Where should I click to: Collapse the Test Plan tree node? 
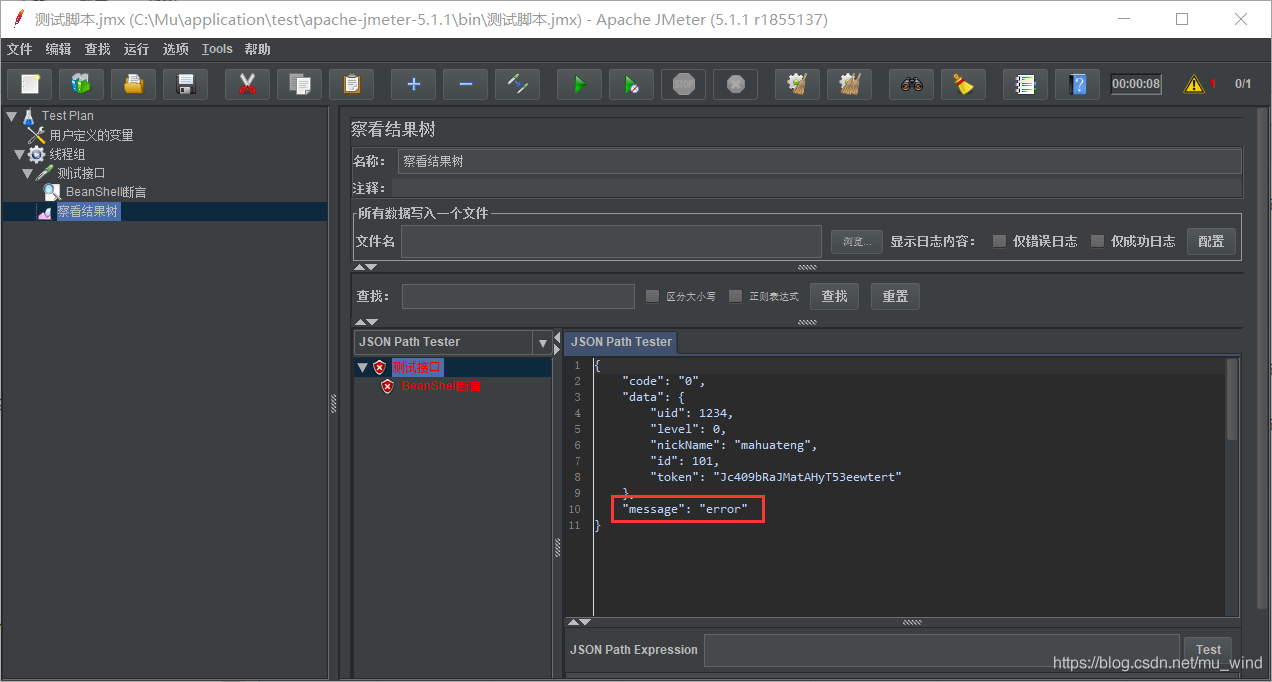click(11, 116)
